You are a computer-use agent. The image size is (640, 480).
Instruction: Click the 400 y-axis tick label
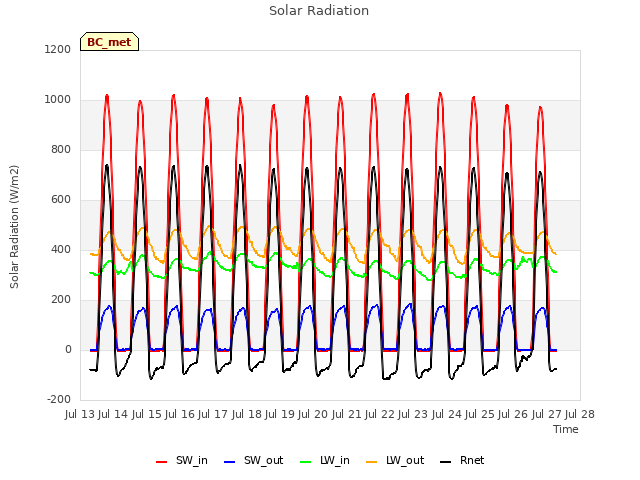tap(61, 249)
